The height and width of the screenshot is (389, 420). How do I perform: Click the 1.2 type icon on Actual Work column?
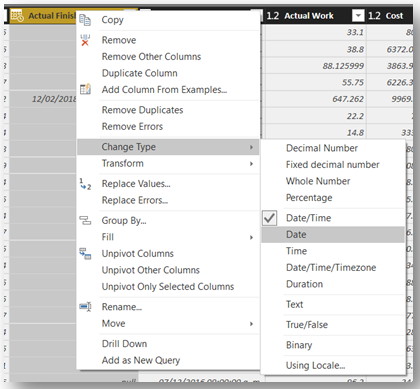273,16
